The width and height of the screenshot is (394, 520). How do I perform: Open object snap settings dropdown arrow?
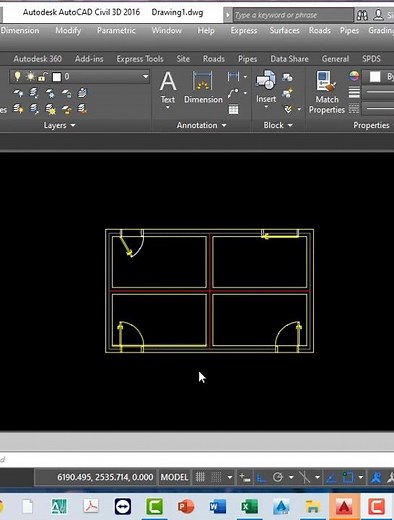point(360,477)
